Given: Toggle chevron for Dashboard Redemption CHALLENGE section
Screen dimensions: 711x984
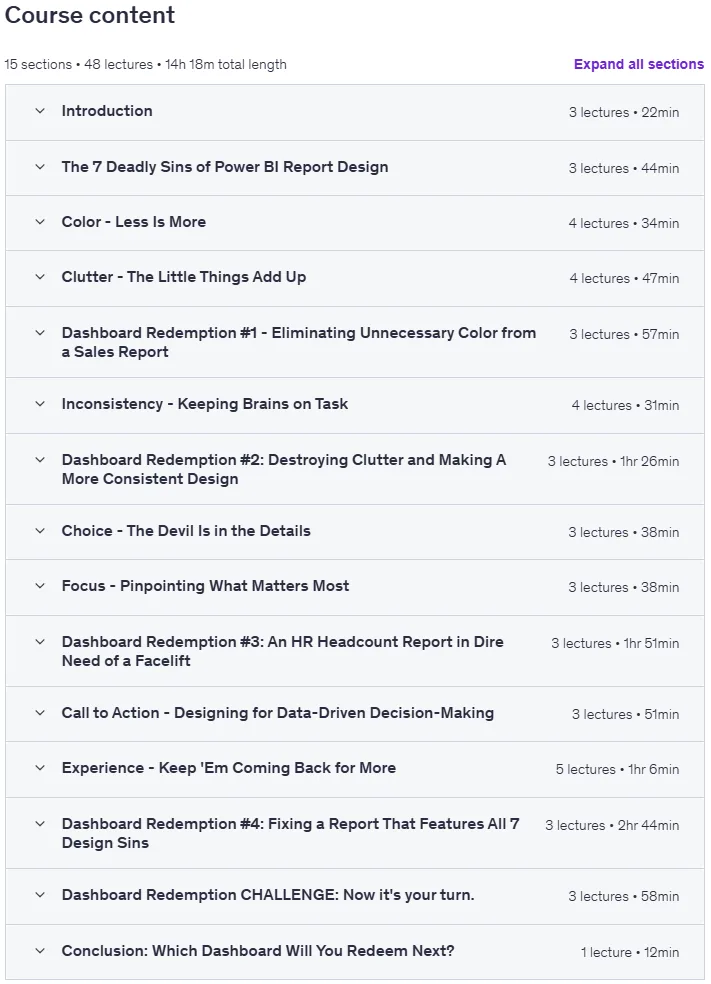Looking at the screenshot, I should click(x=40, y=895).
